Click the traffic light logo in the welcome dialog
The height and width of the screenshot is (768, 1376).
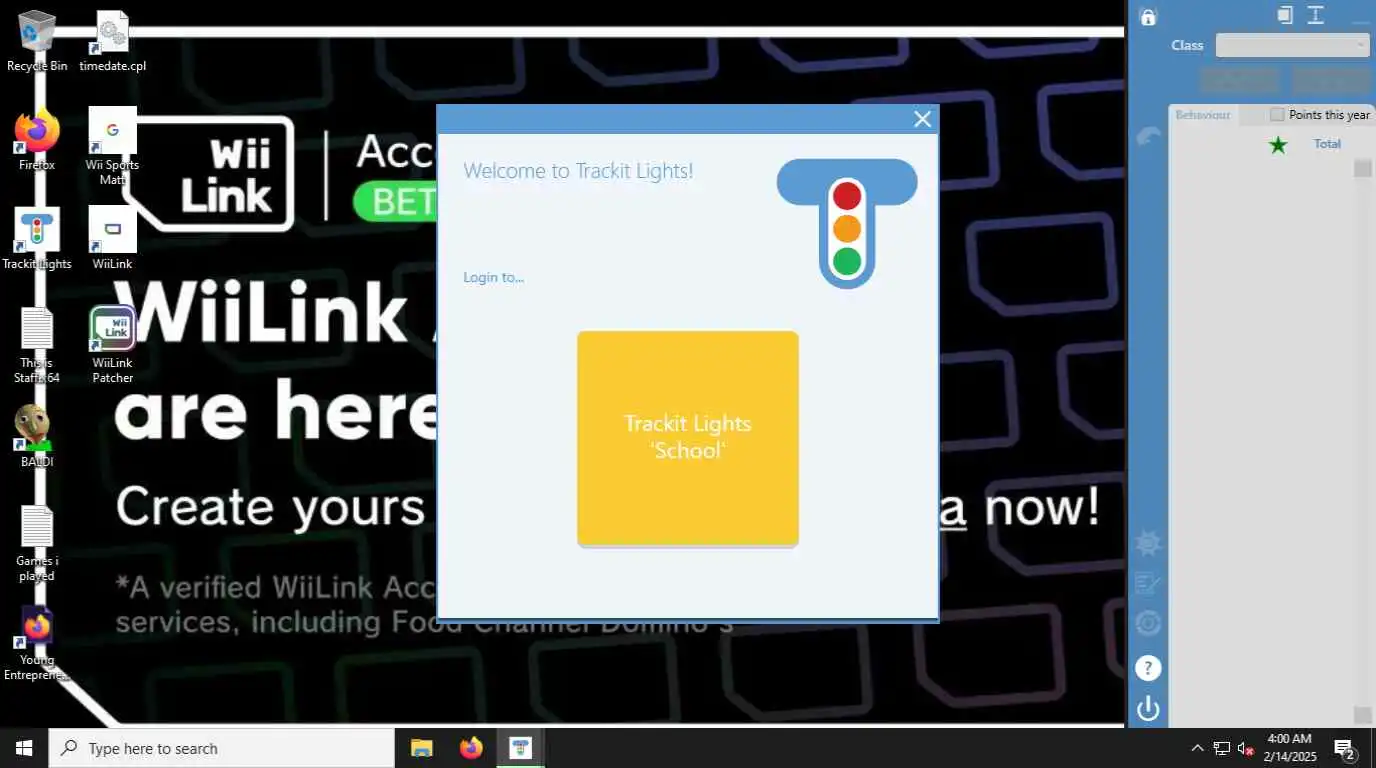click(x=847, y=223)
